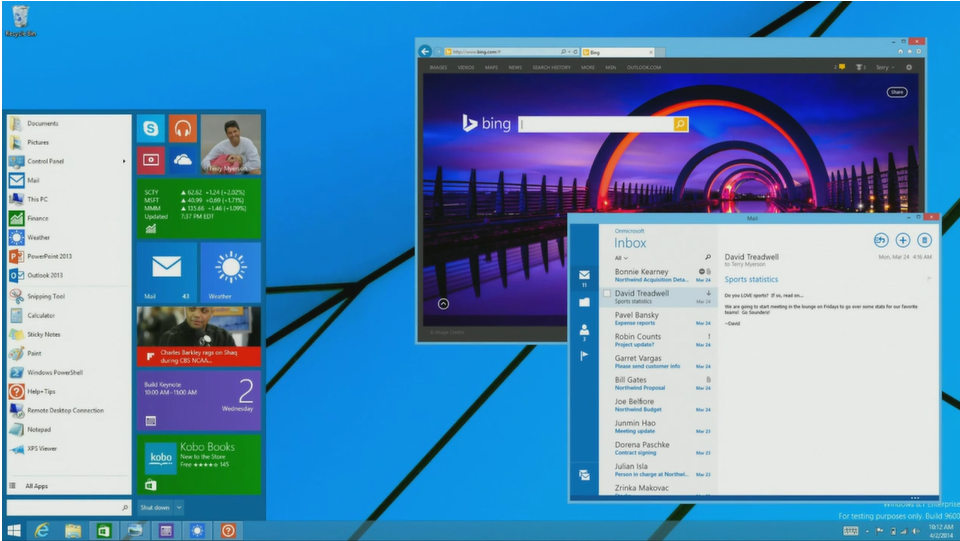Click the Shut down button
Screen dimensions: 960x541
[155, 507]
